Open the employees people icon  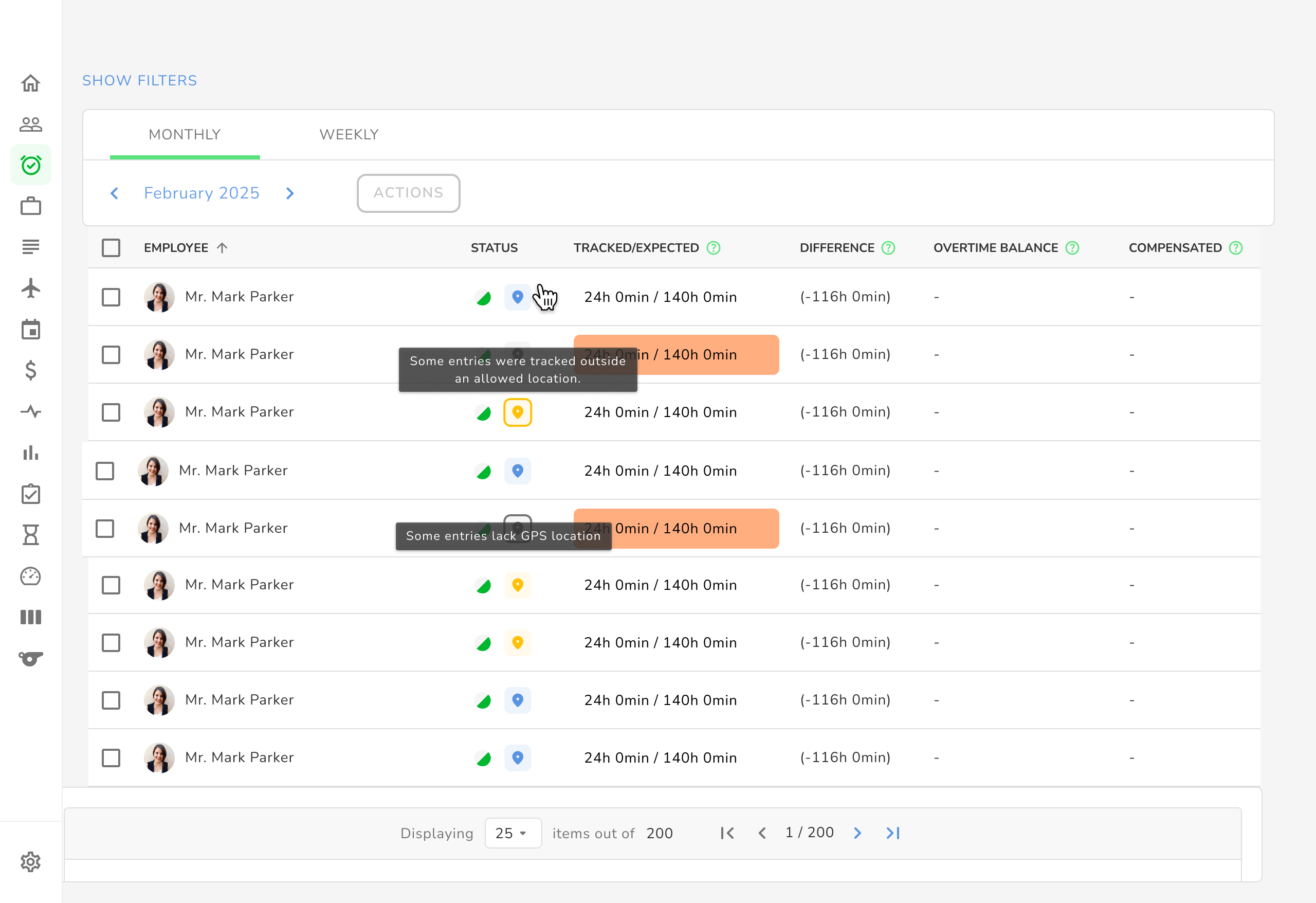[30, 124]
